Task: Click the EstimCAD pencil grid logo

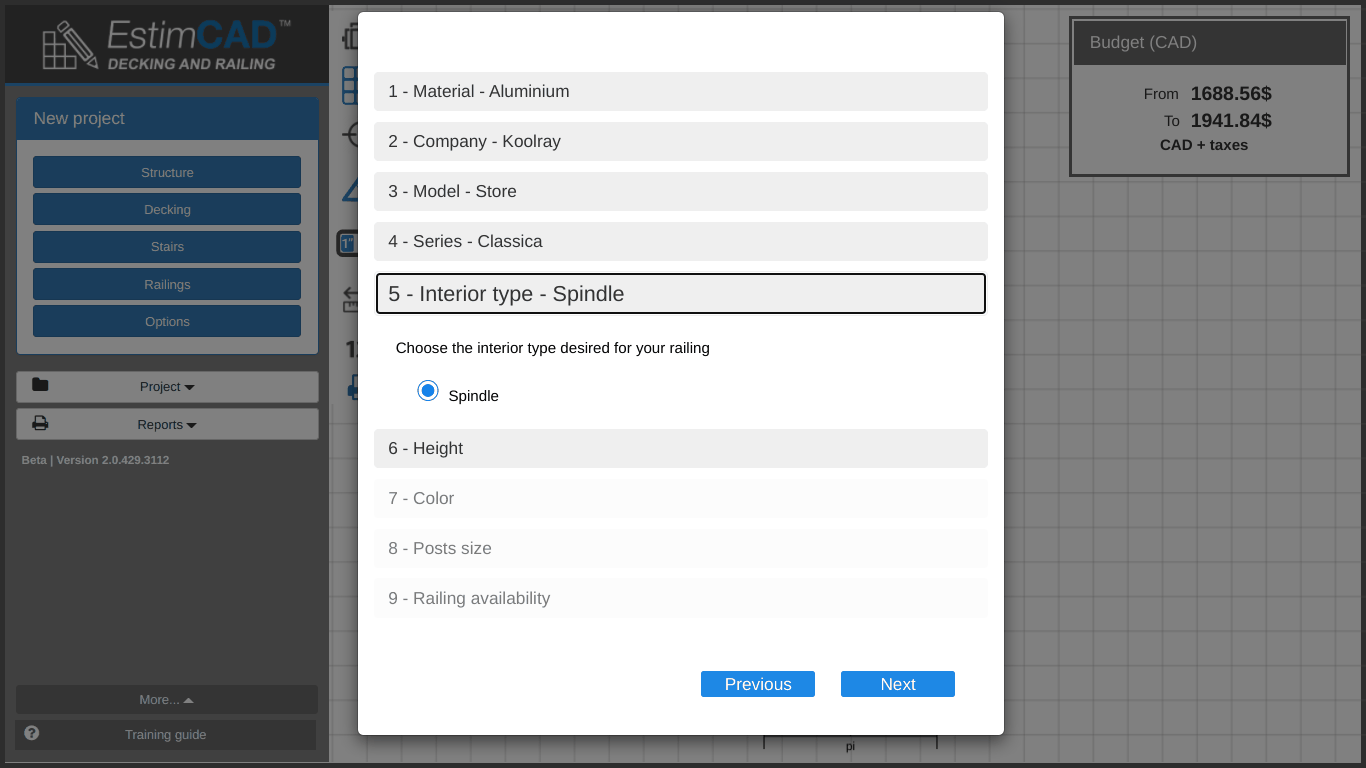Action: [x=70, y=46]
